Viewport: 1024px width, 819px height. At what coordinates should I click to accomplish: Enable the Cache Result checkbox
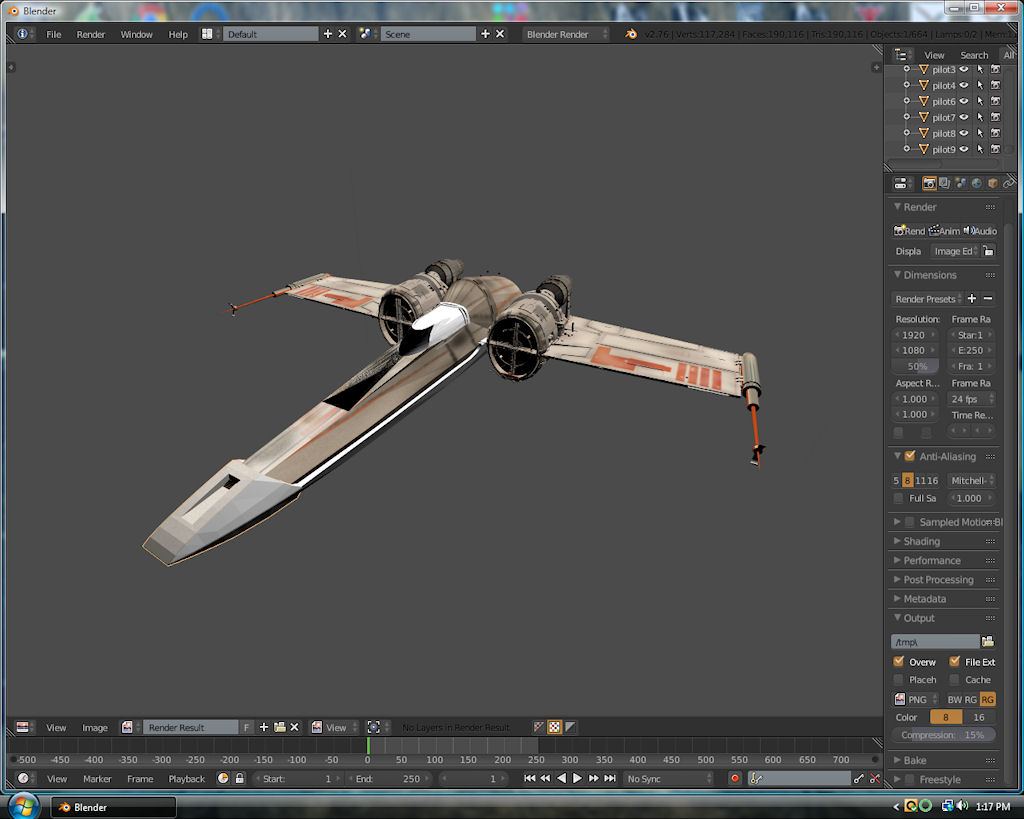(955, 680)
